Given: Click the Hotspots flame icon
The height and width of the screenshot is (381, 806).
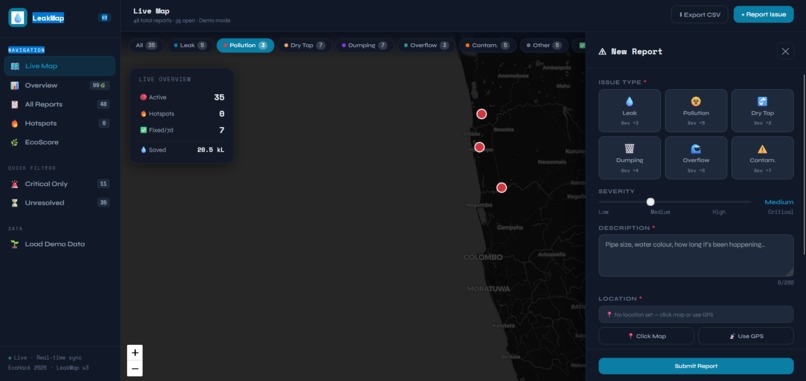Looking at the screenshot, I should click(14, 123).
